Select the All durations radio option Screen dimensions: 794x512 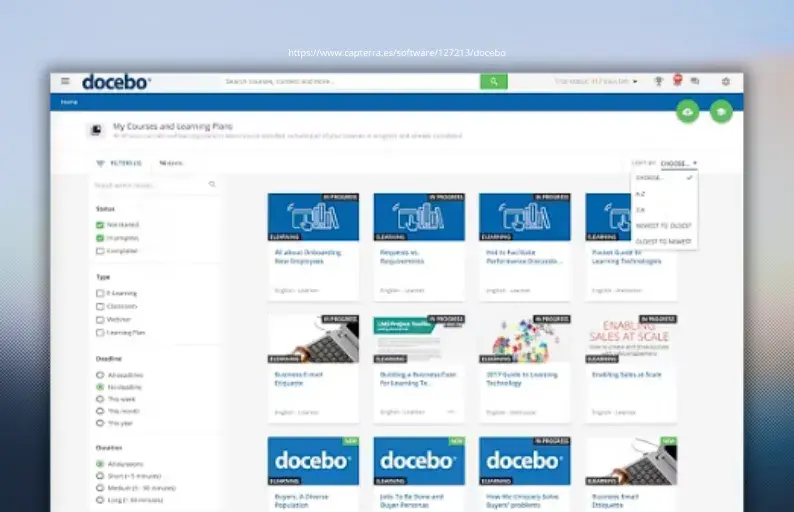click(100, 464)
